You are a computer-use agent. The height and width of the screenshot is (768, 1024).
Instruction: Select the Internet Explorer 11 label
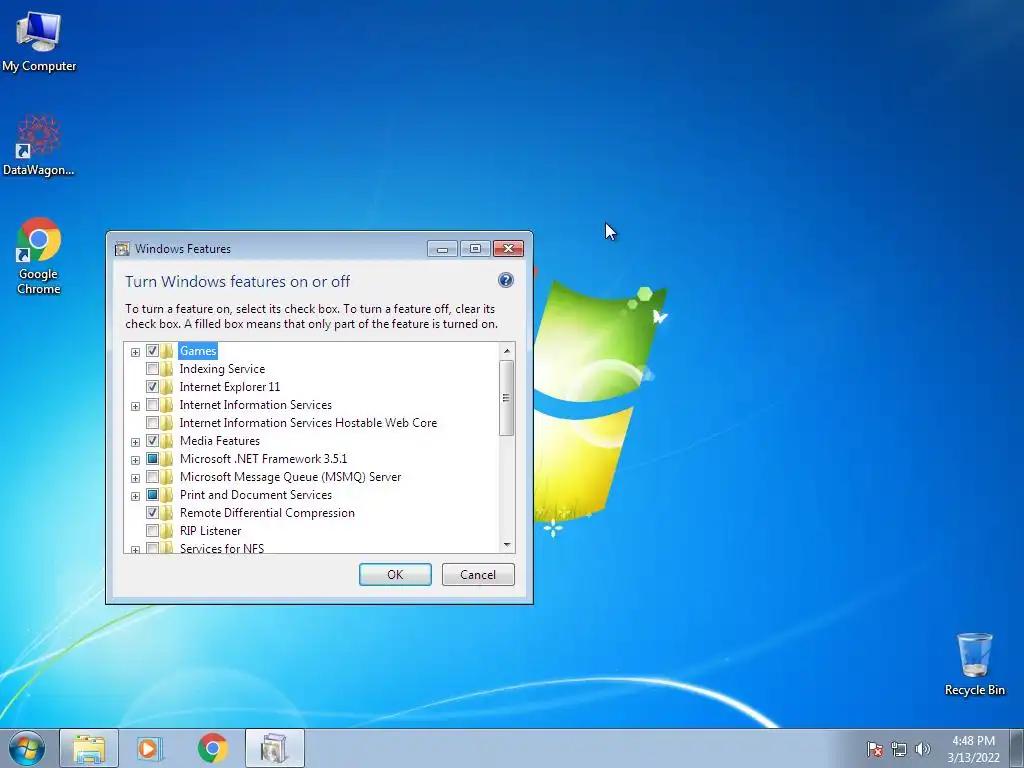230,387
